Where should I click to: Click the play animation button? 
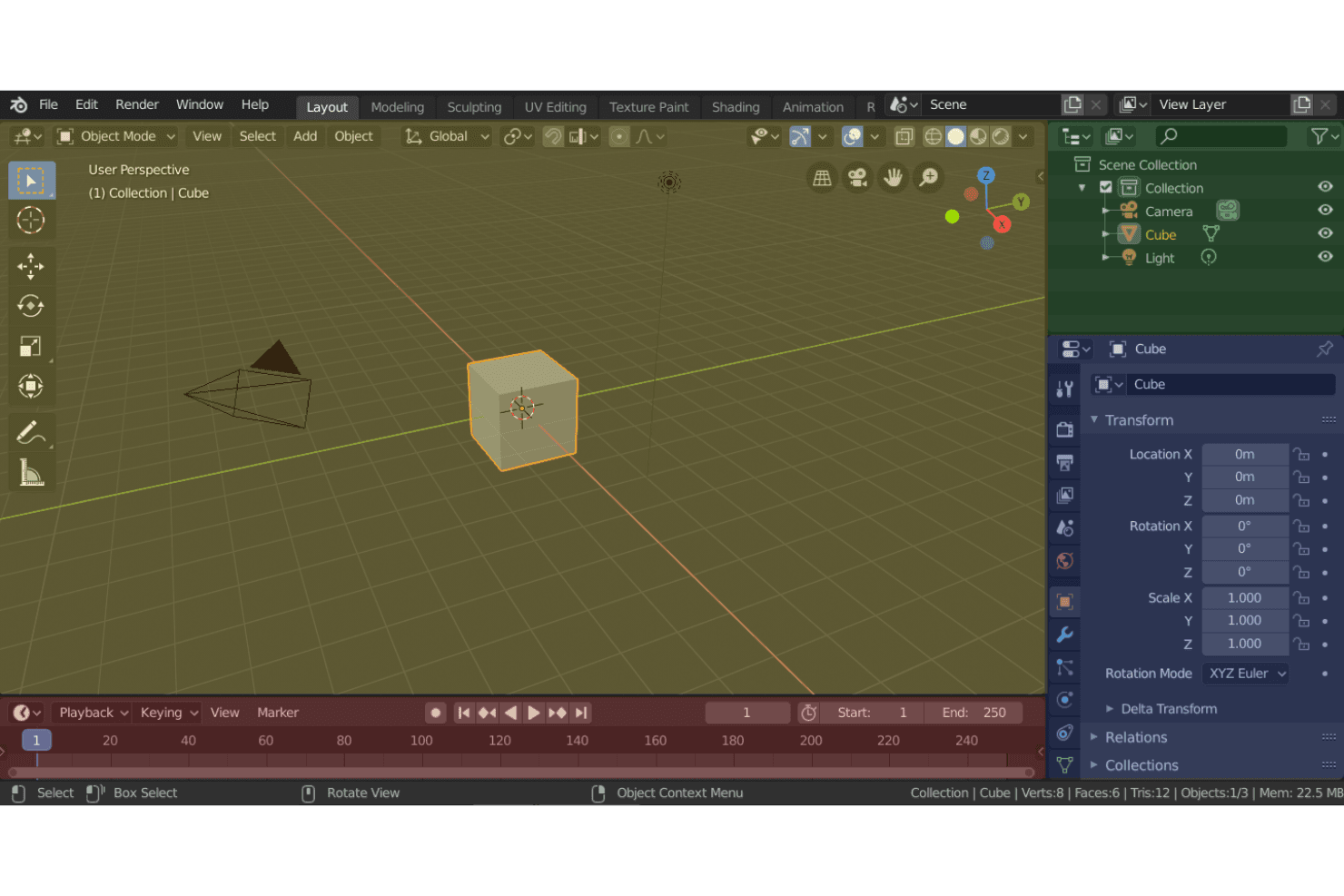point(534,713)
